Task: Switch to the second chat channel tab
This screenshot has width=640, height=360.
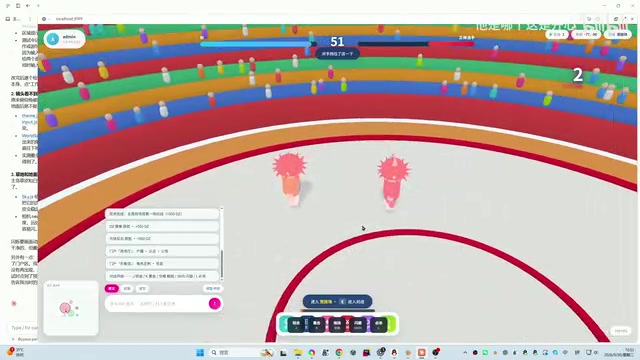Action: [127, 289]
